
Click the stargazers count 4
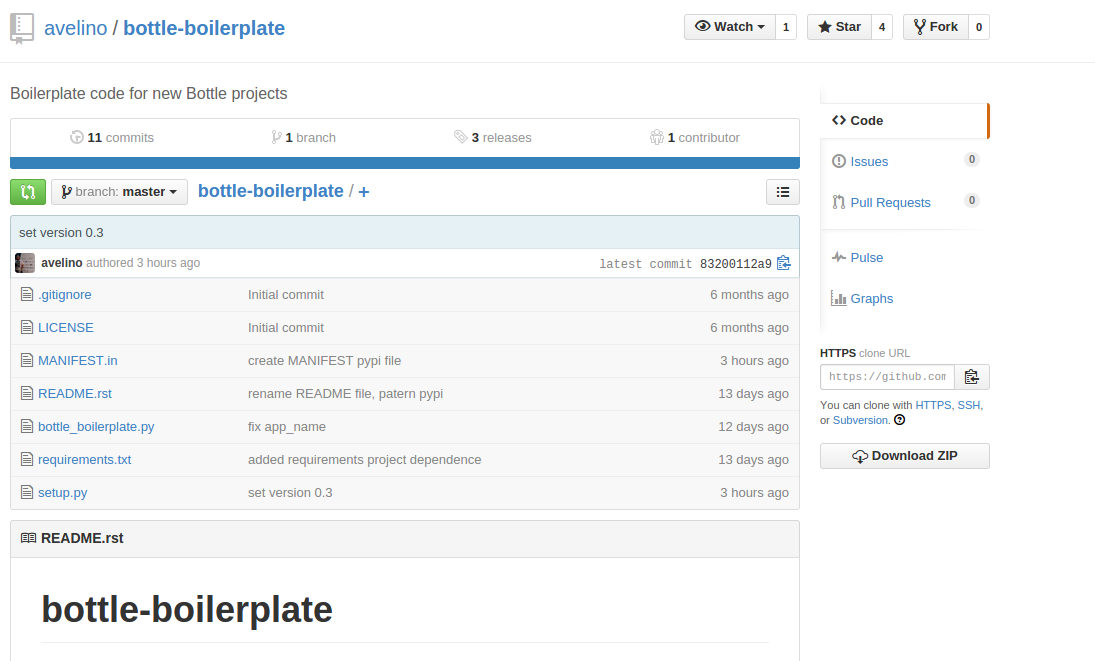click(x=882, y=27)
